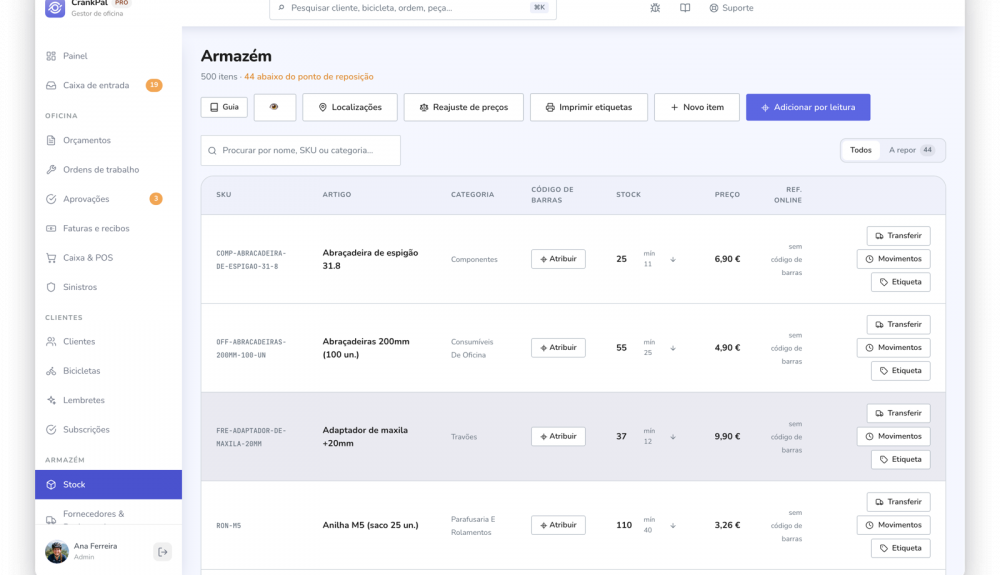This screenshot has width=1000, height=575.
Task: Select the Todos filter tab
Action: 860,150
